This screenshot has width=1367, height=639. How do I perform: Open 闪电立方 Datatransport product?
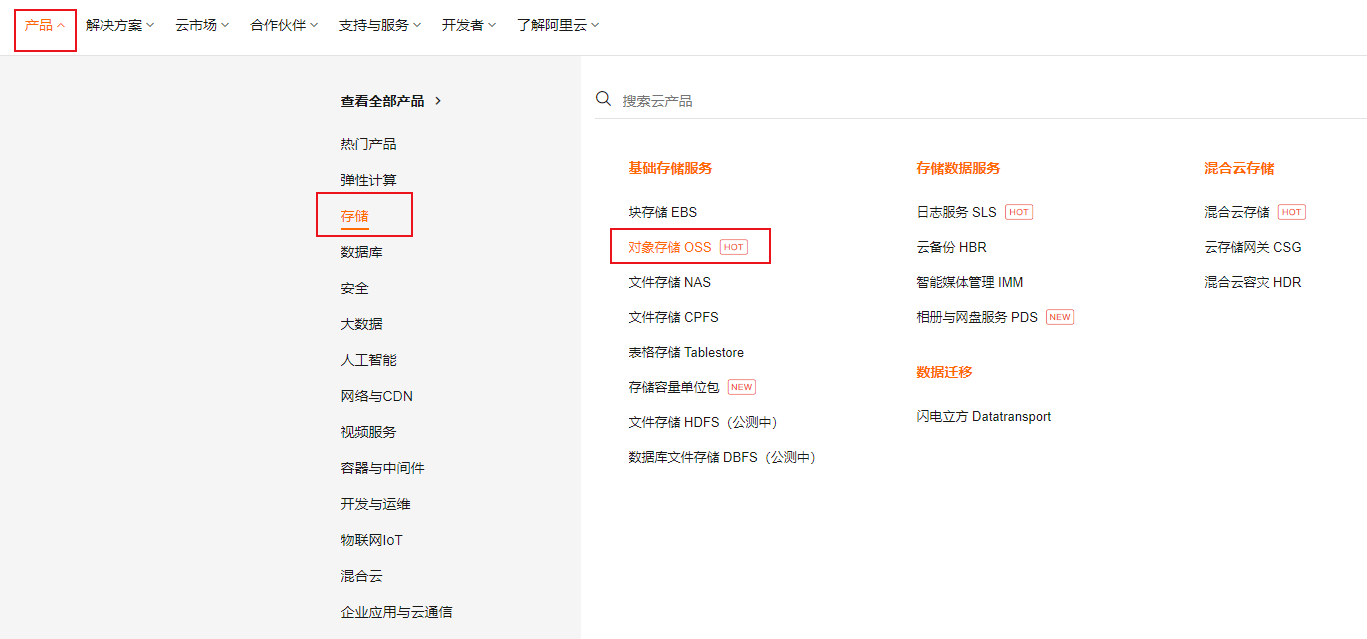click(983, 416)
